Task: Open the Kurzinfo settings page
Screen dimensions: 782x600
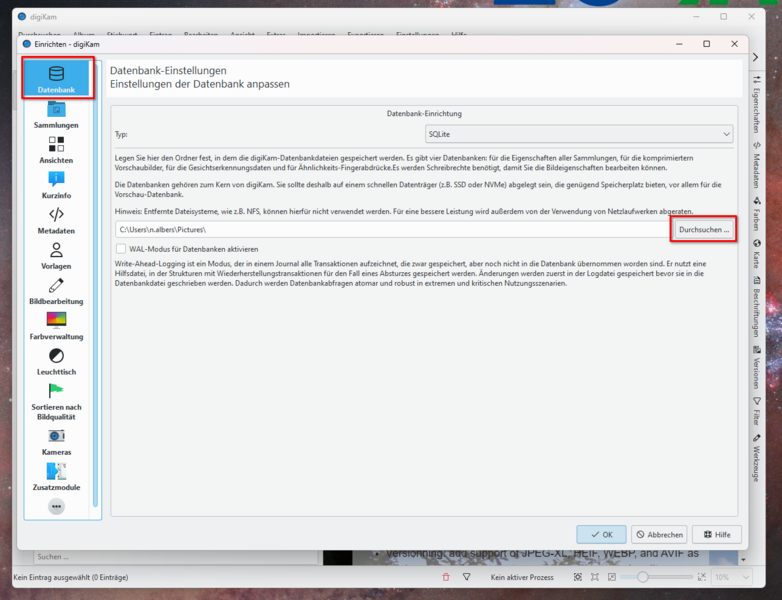Action: point(56,185)
